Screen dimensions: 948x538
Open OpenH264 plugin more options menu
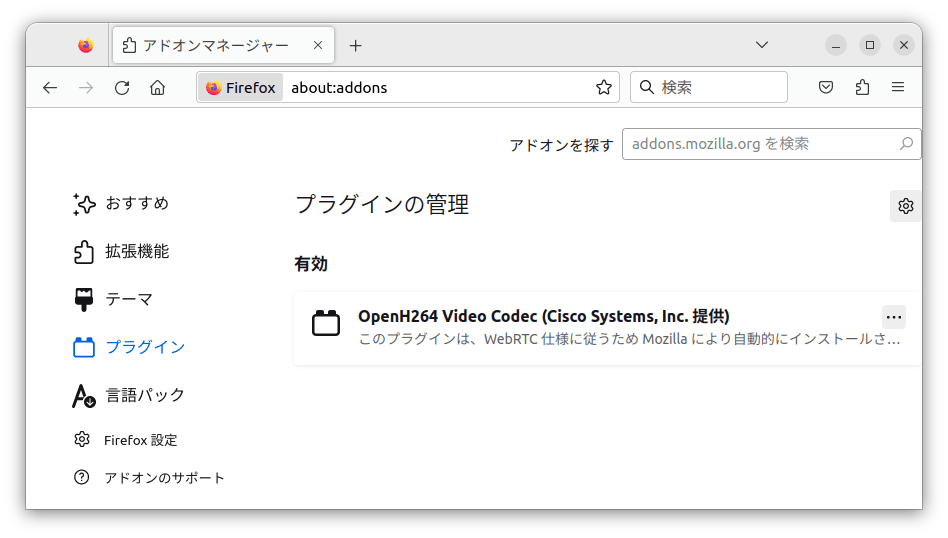point(894,317)
